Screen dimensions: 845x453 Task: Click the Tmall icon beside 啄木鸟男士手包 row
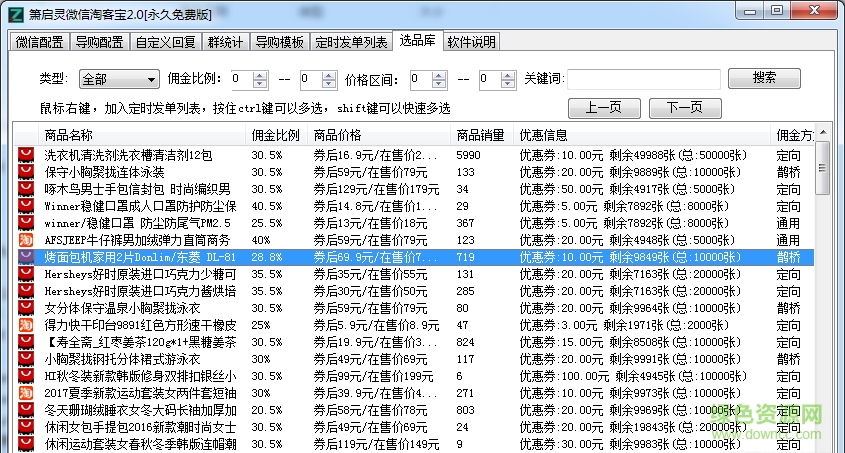[x=25, y=189]
